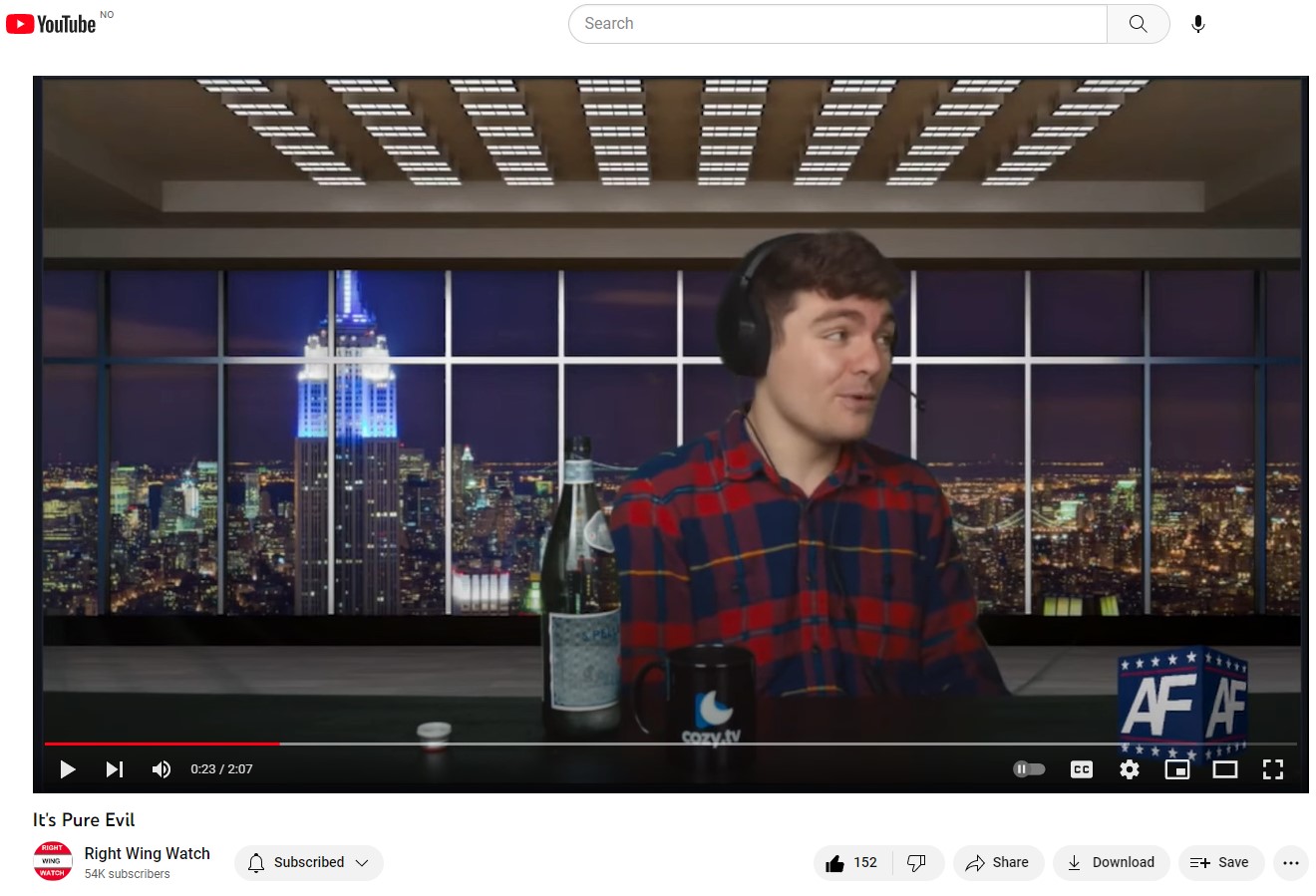Click into the Search field
The height and width of the screenshot is (896, 1316).
837,24
